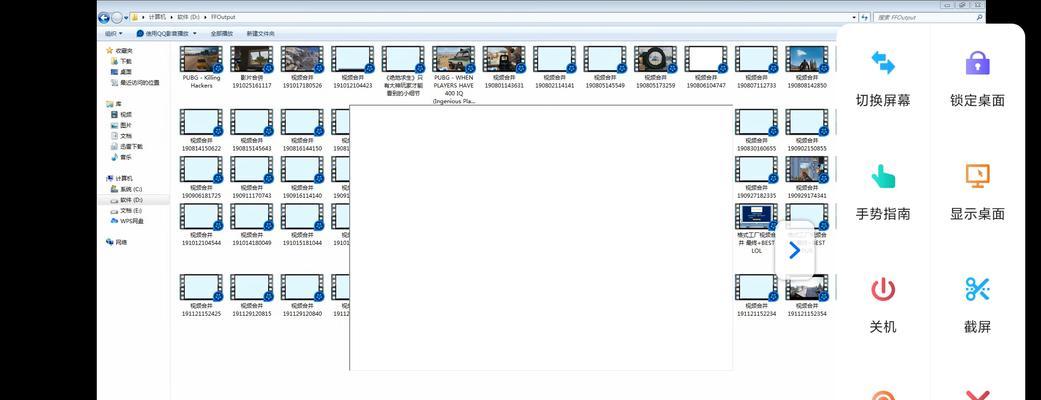Tap the red 关机 power icon

(882, 290)
